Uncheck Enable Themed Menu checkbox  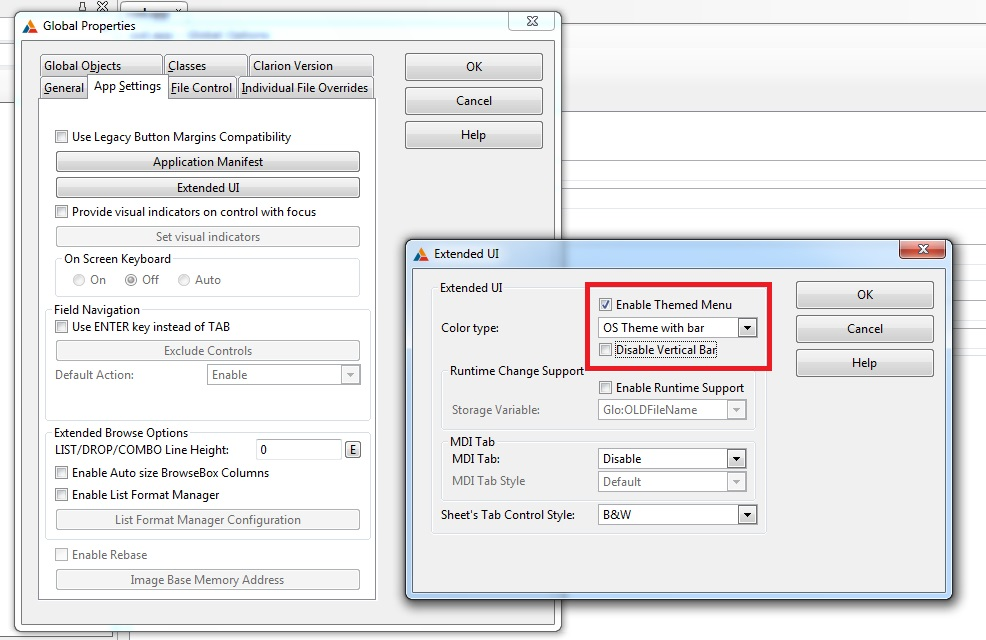(605, 305)
